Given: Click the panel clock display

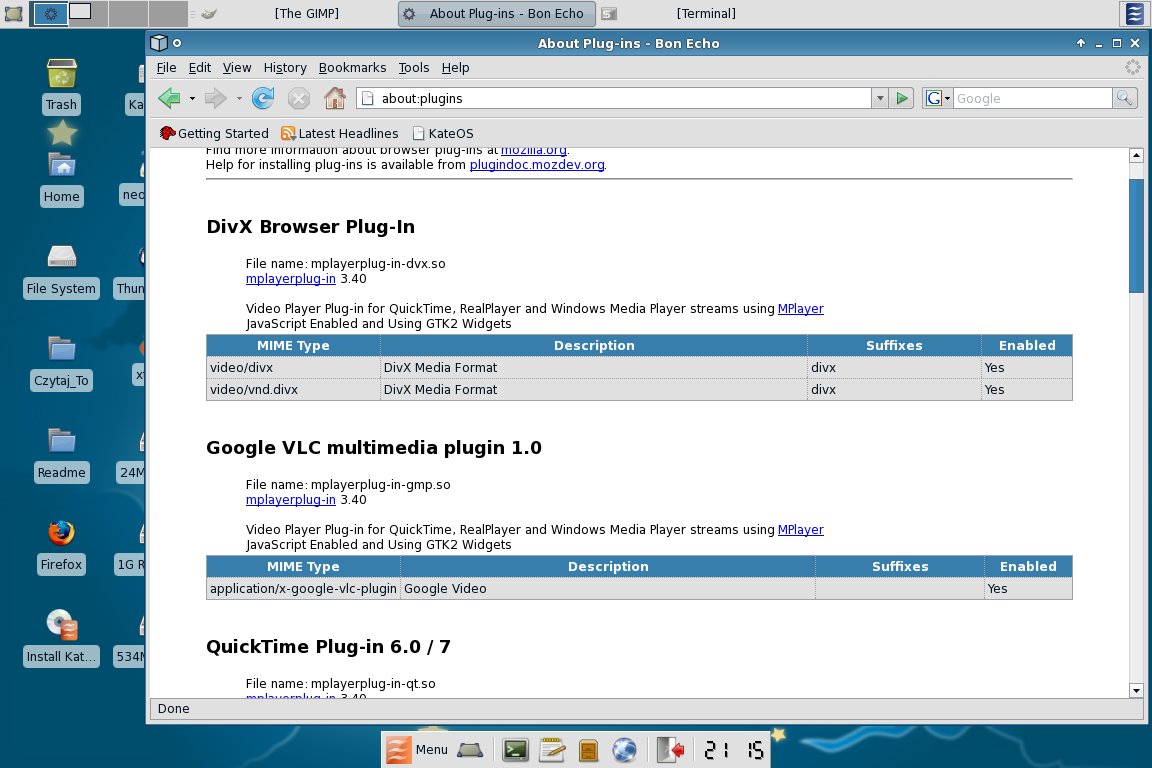Looking at the screenshot, I should [733, 750].
